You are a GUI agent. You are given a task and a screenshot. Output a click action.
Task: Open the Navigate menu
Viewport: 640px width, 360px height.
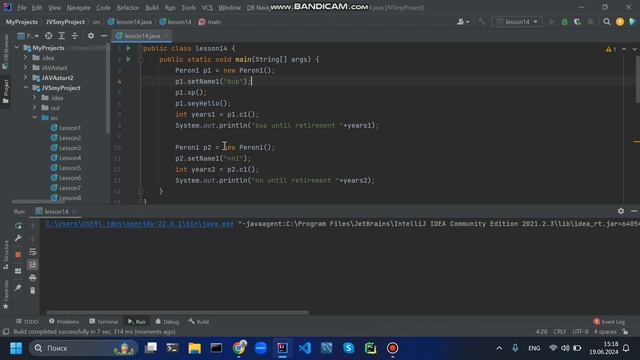pyautogui.click(x=78, y=8)
